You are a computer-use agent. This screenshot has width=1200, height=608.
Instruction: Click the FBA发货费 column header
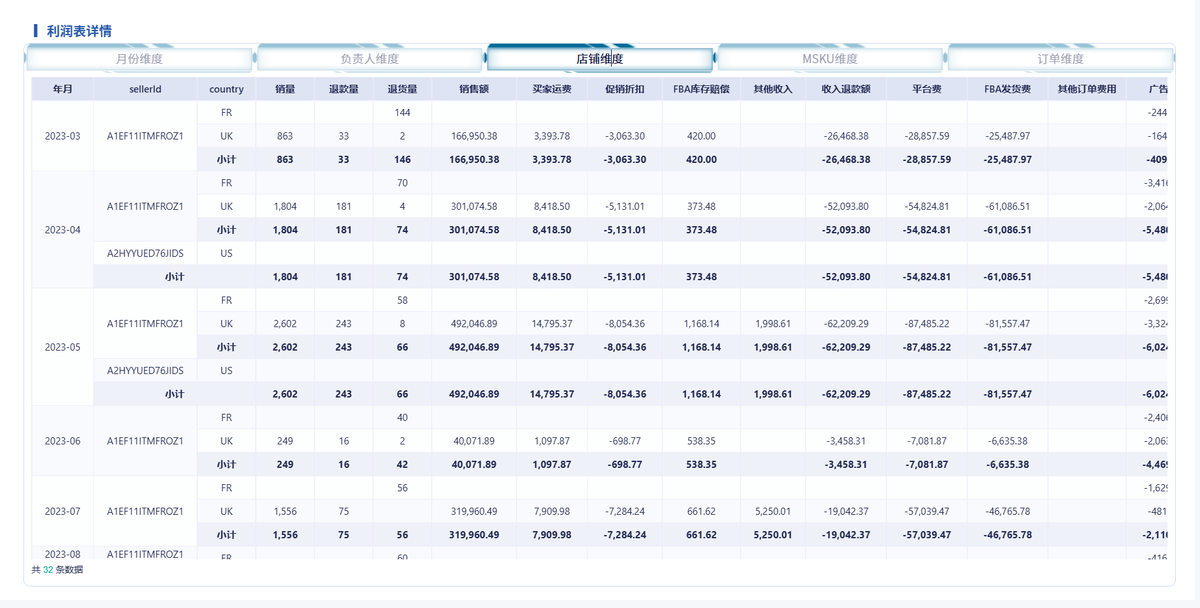point(1007,89)
